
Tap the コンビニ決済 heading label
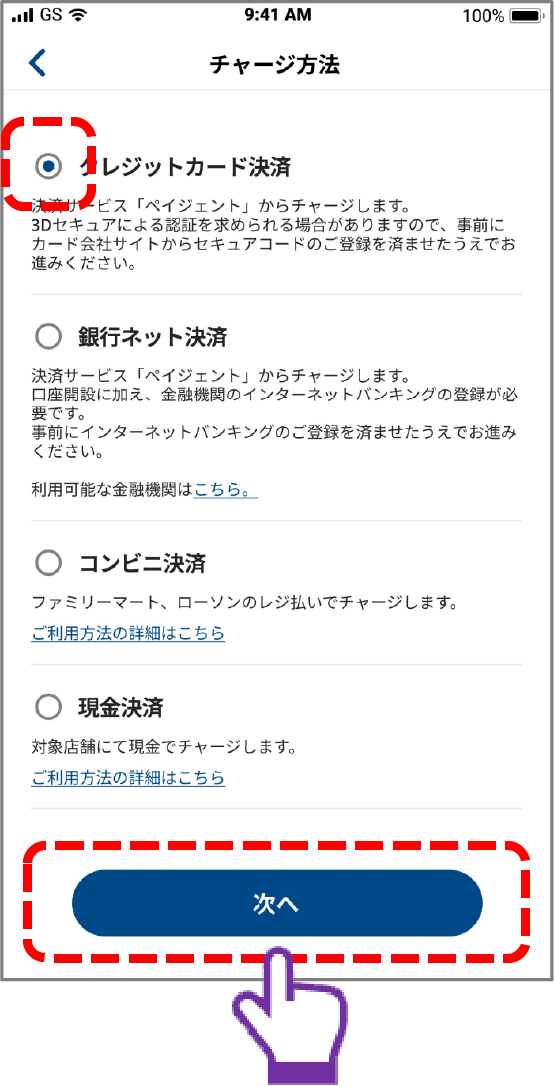click(x=142, y=564)
